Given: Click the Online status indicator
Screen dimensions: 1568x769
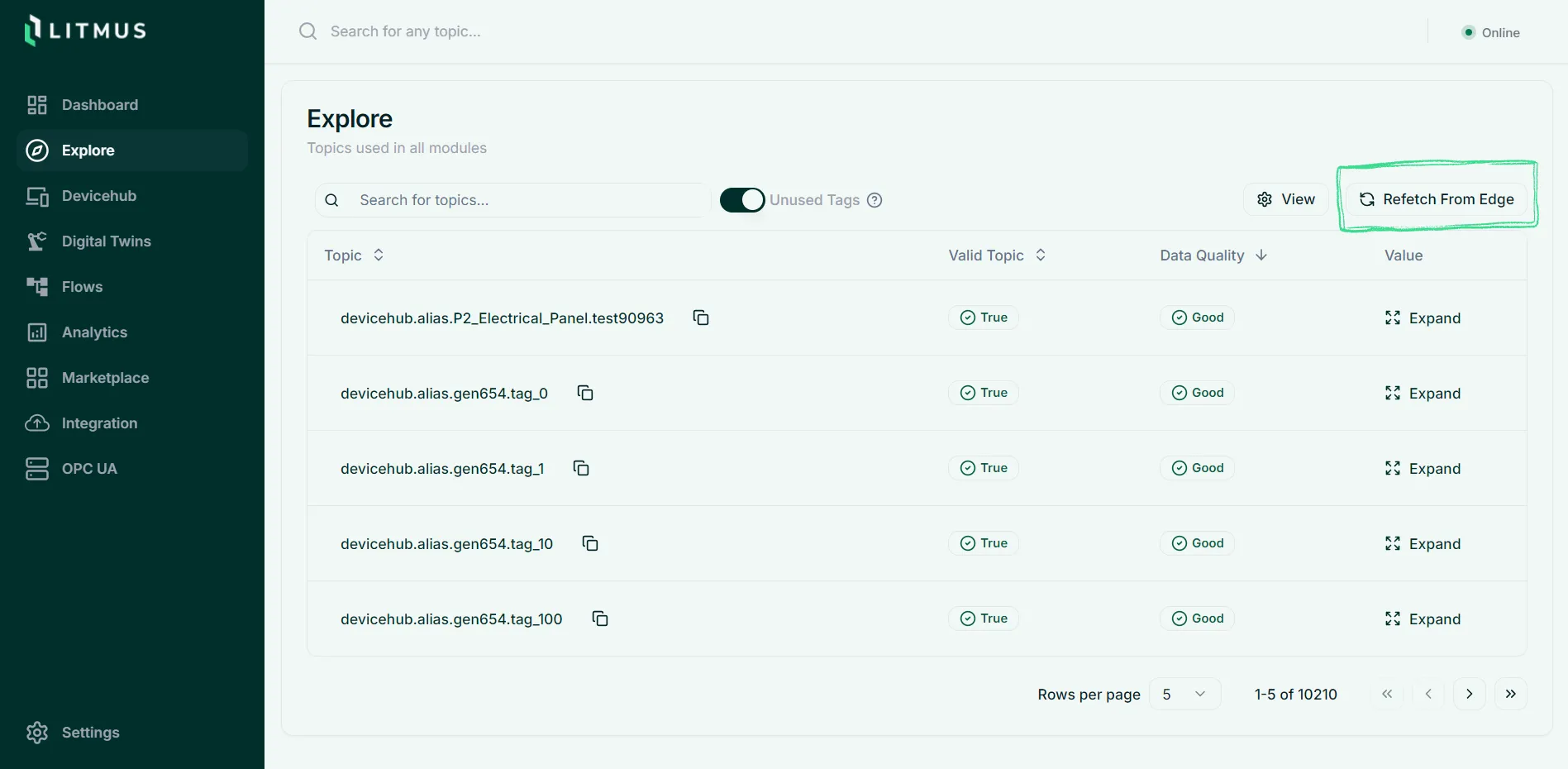Looking at the screenshot, I should (1491, 32).
